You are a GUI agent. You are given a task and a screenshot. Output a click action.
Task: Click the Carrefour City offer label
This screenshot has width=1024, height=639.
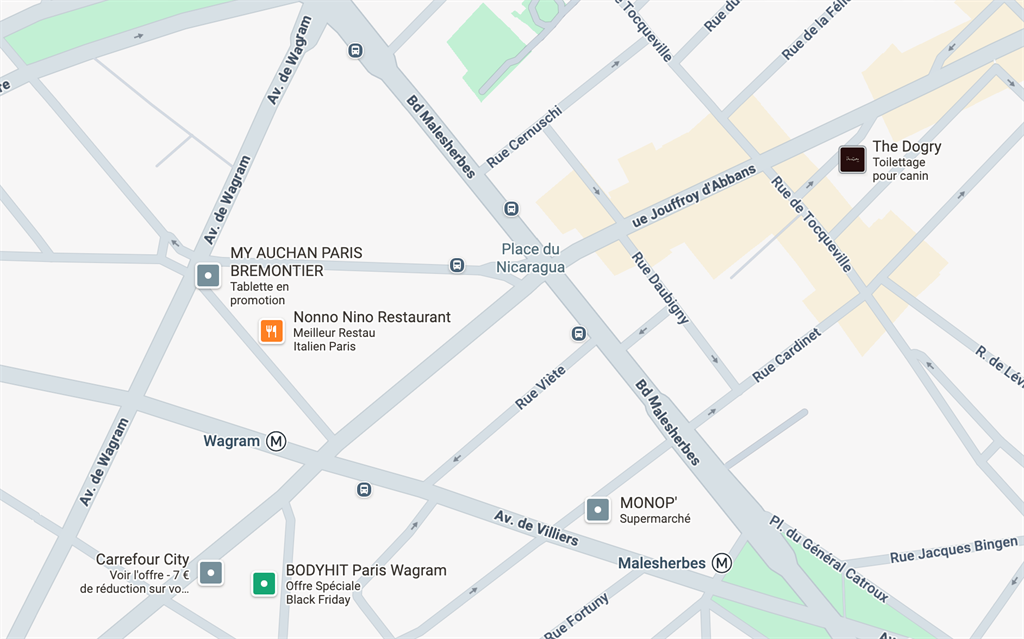[x=135, y=574]
